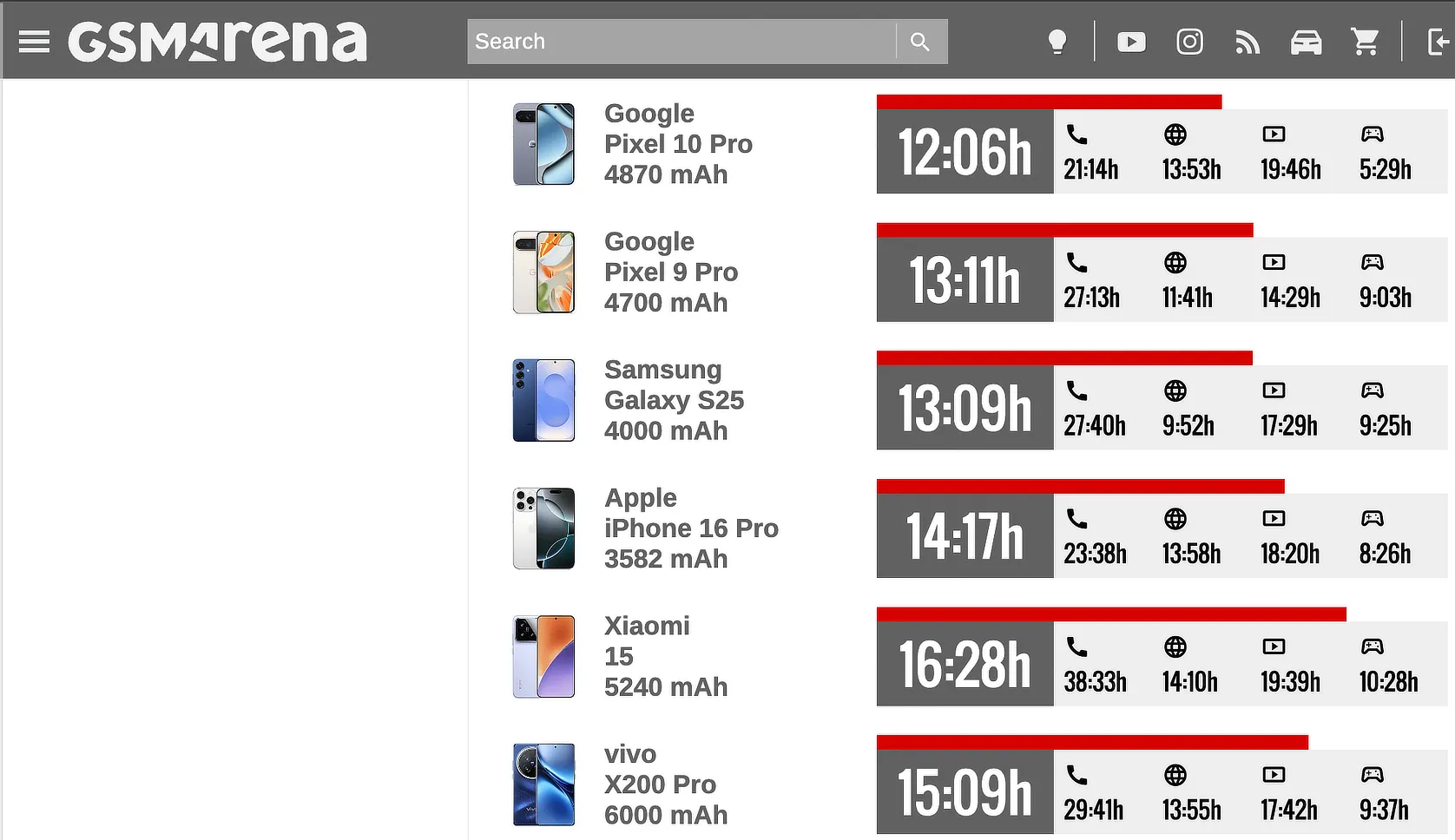Click the 14:17h iPhone 16 Pro score
The height and width of the screenshot is (840, 1455).
click(965, 536)
